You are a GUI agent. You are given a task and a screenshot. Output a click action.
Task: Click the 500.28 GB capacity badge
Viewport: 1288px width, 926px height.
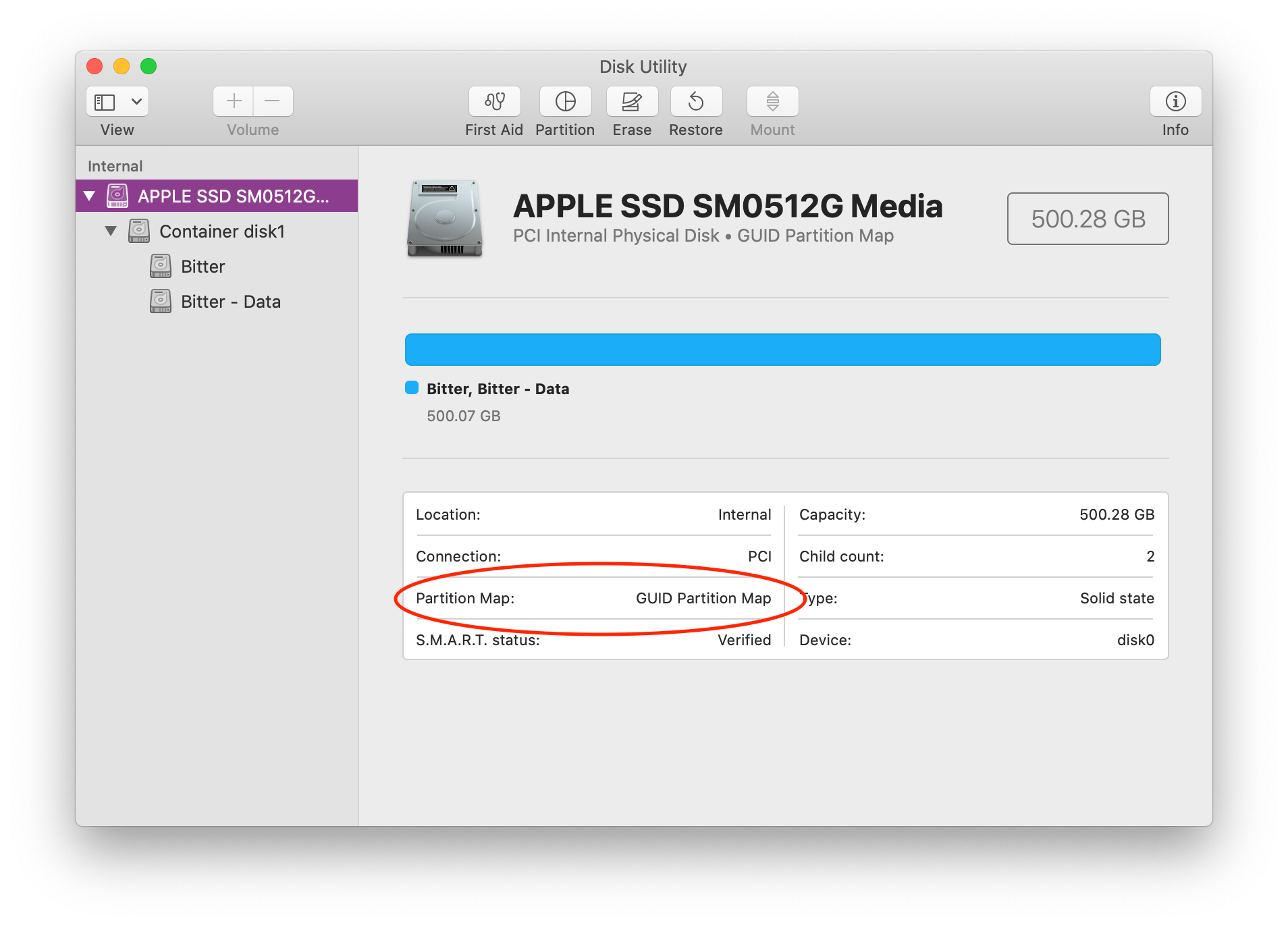click(1088, 219)
